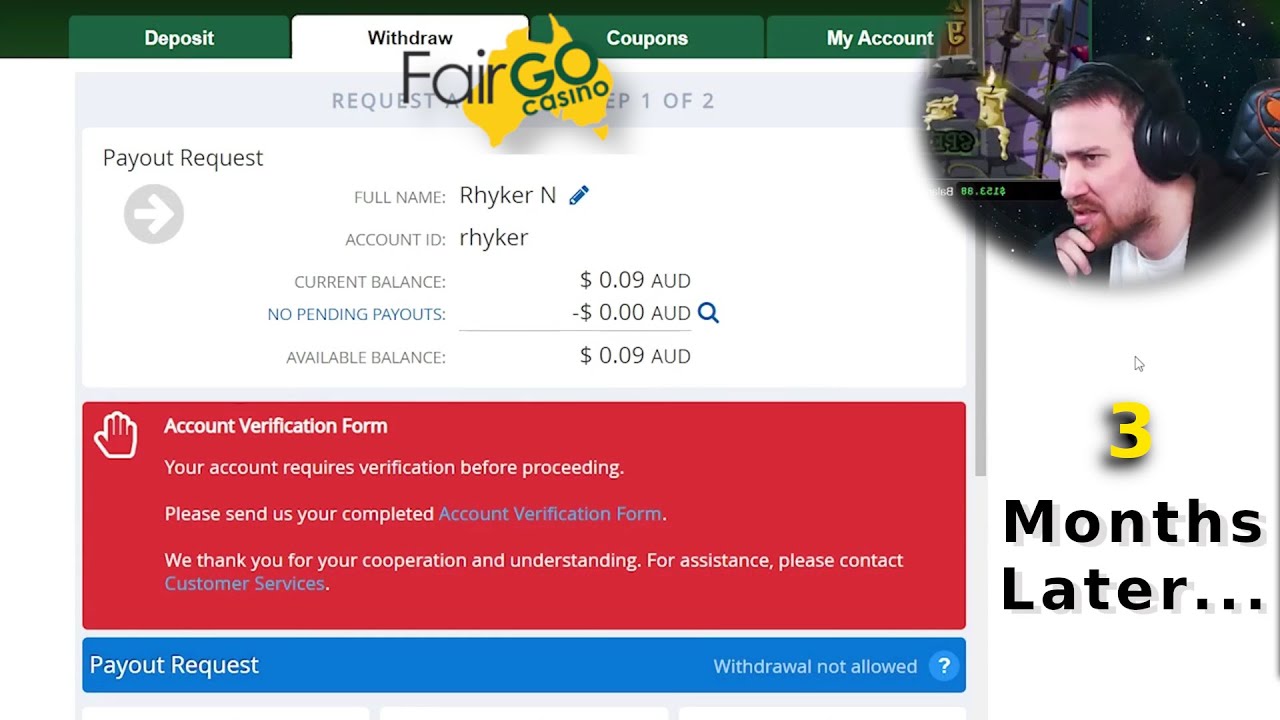Click the pending payouts magnifier icon
Image resolution: width=1280 pixels, height=720 pixels.
point(708,313)
